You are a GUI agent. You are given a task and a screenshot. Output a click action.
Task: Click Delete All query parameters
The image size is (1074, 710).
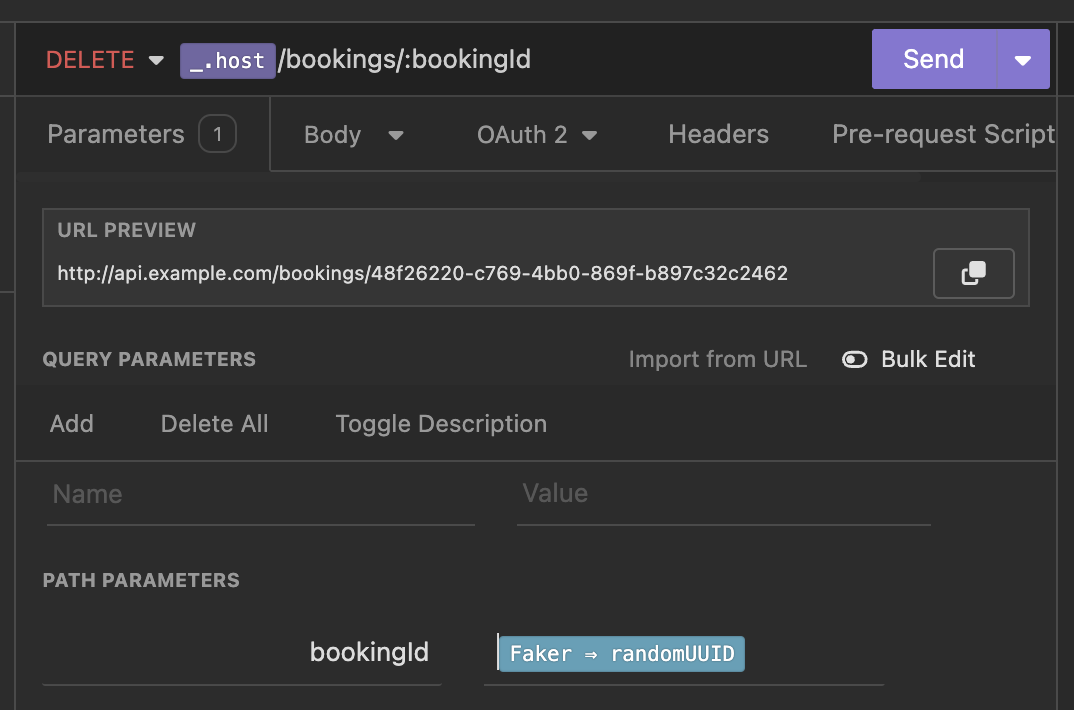coord(214,424)
